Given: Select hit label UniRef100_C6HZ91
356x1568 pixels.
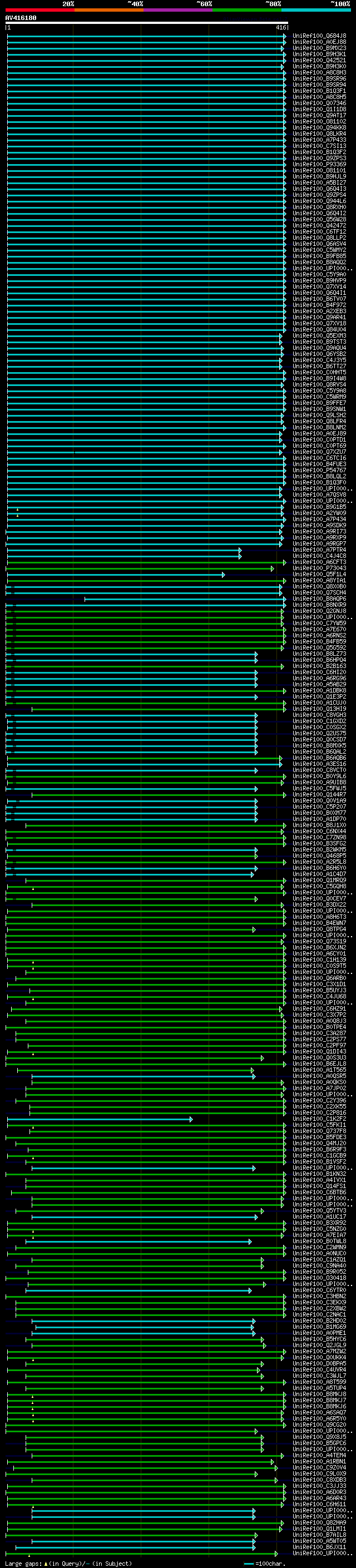Looking at the screenshot, I should tap(319, 1008).
